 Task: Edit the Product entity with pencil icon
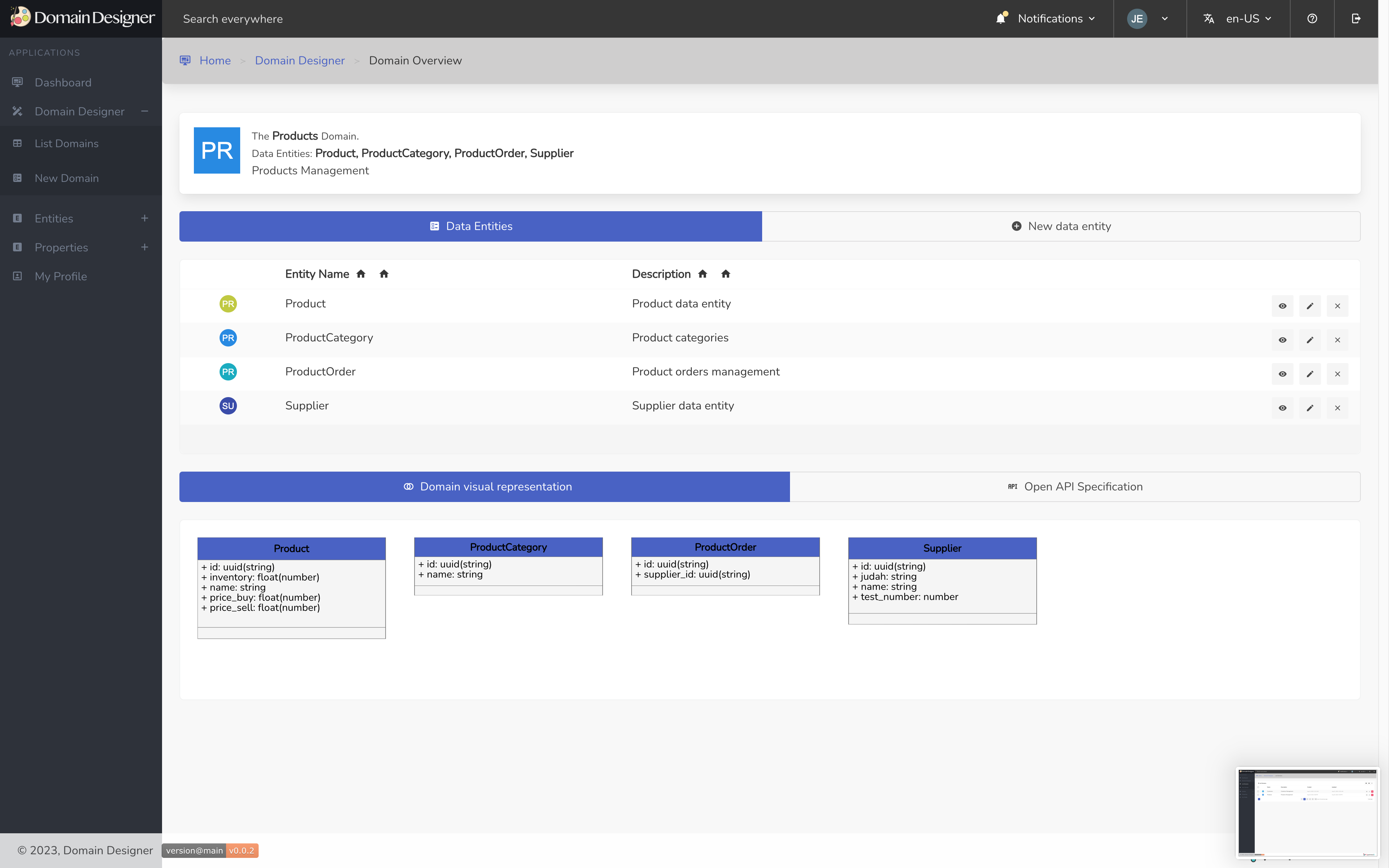point(1310,306)
